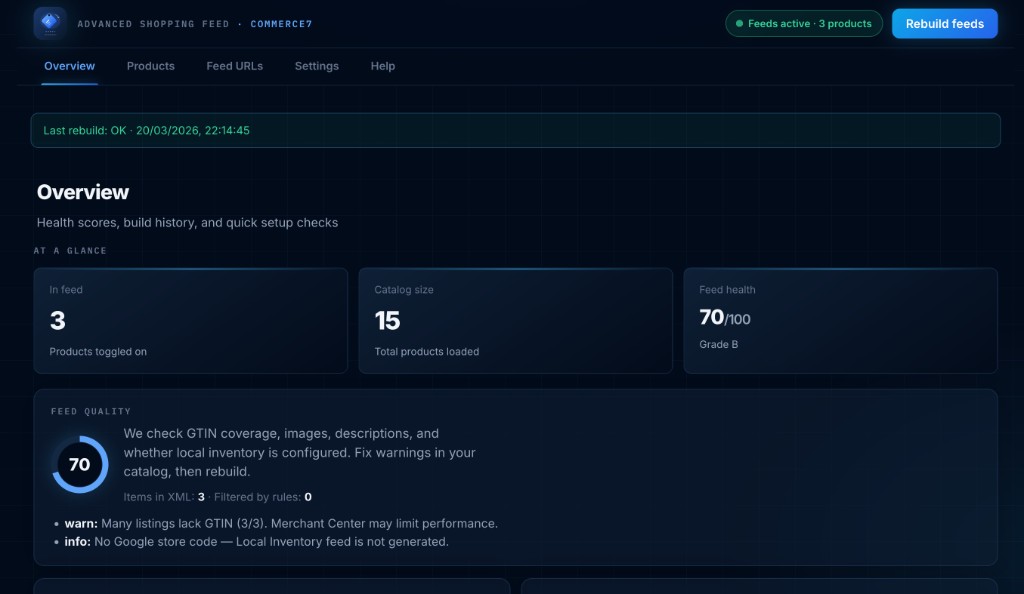
Task: Click the circular 70 feed quality score ring
Action: [79, 464]
